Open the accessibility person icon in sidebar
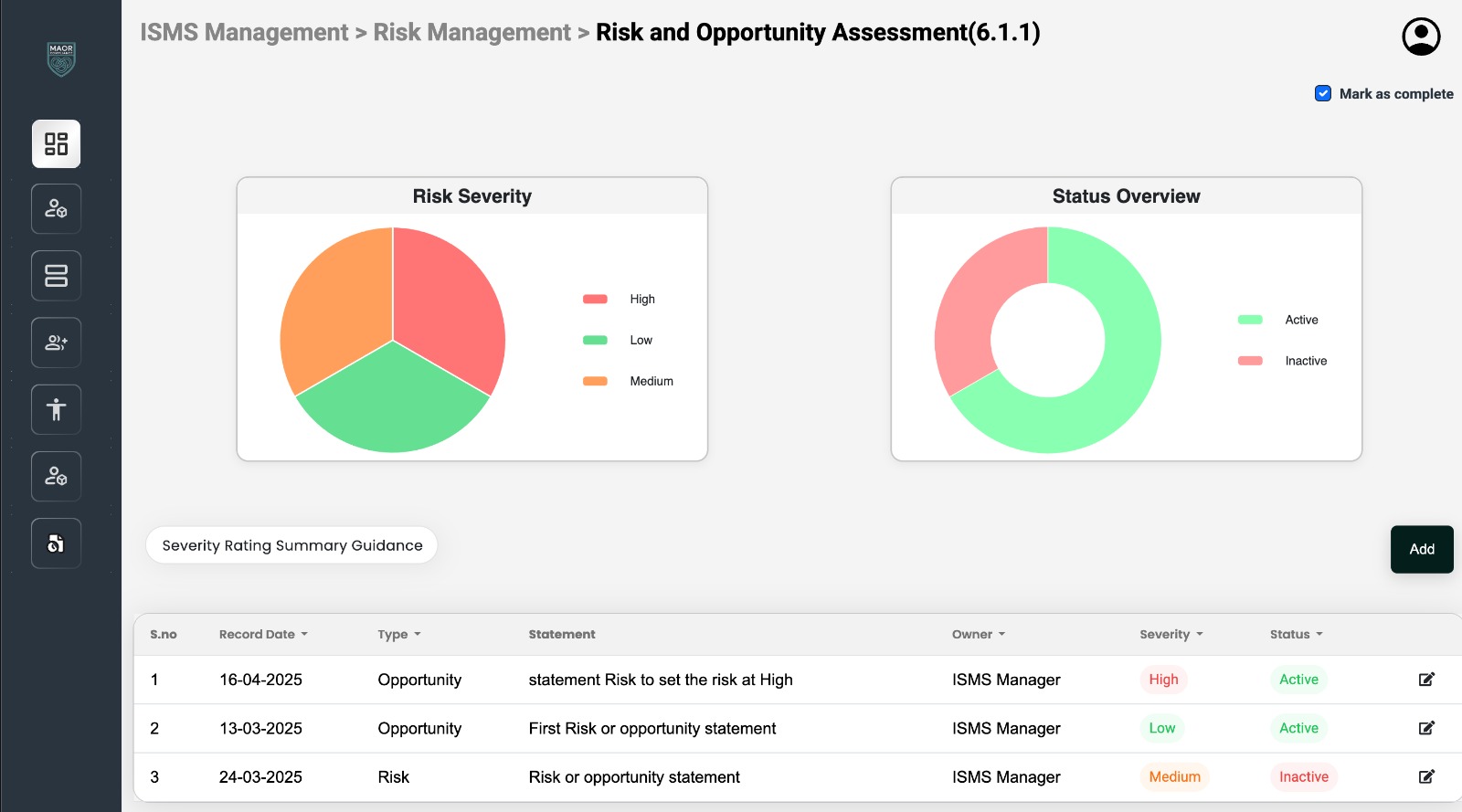The width and height of the screenshot is (1462, 812). pos(56,409)
